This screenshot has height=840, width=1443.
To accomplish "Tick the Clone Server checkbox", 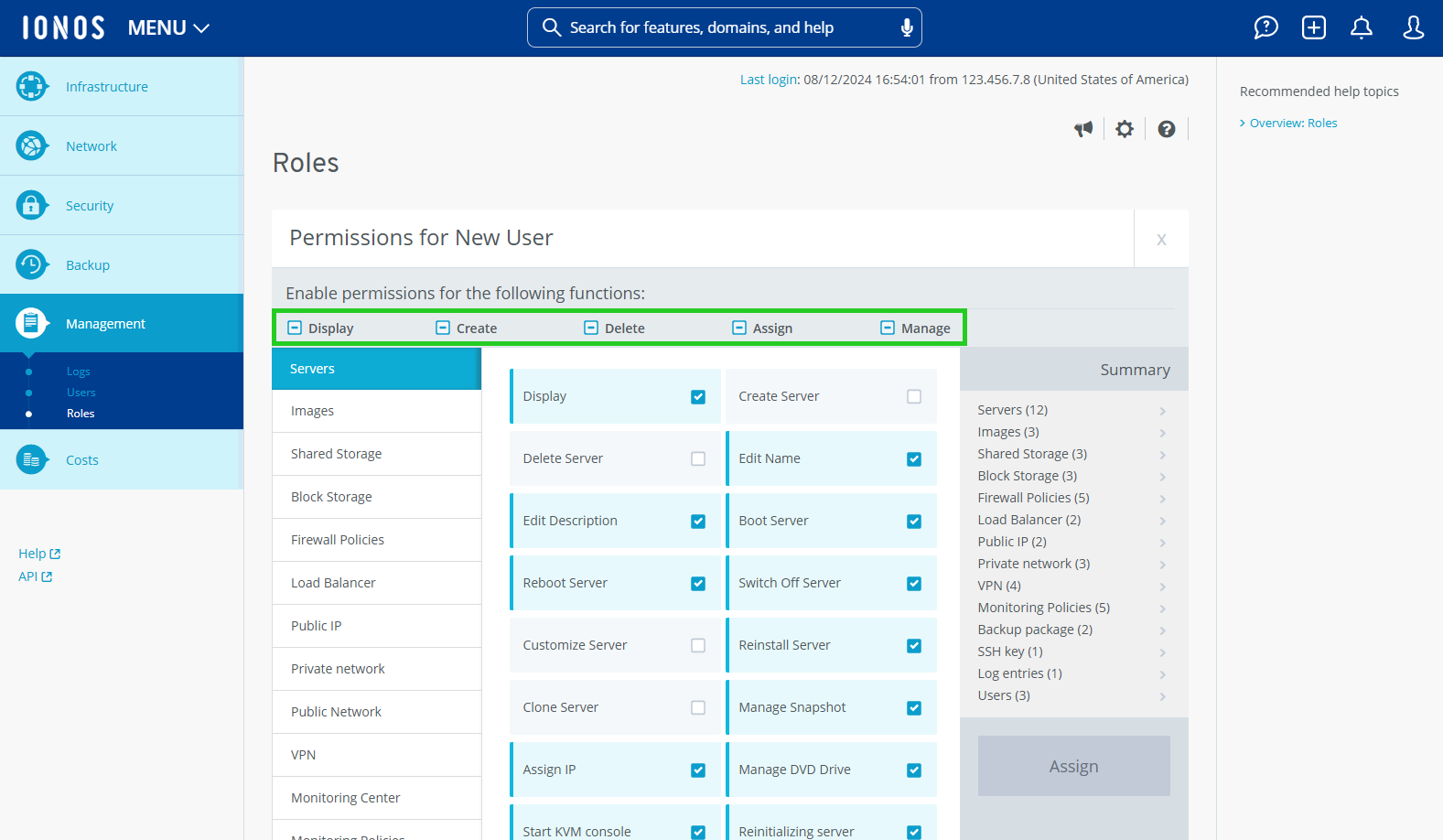I will (698, 707).
